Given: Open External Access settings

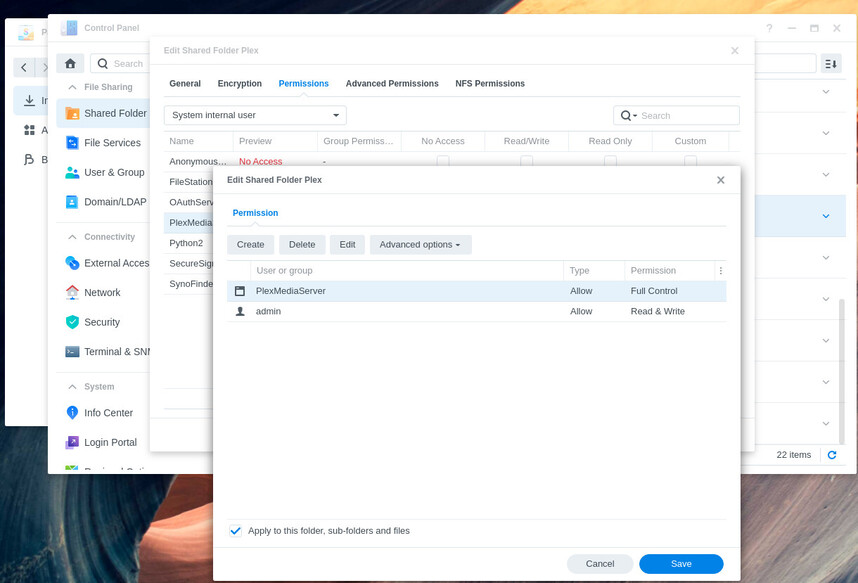Looking at the screenshot, I should tap(103, 263).
